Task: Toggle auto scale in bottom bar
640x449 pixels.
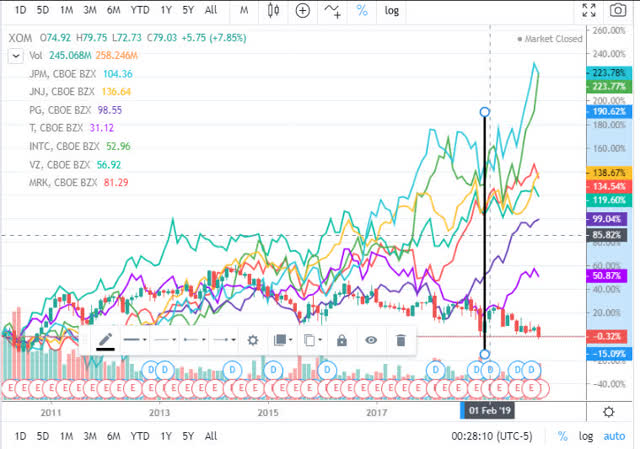Action: (x=614, y=436)
